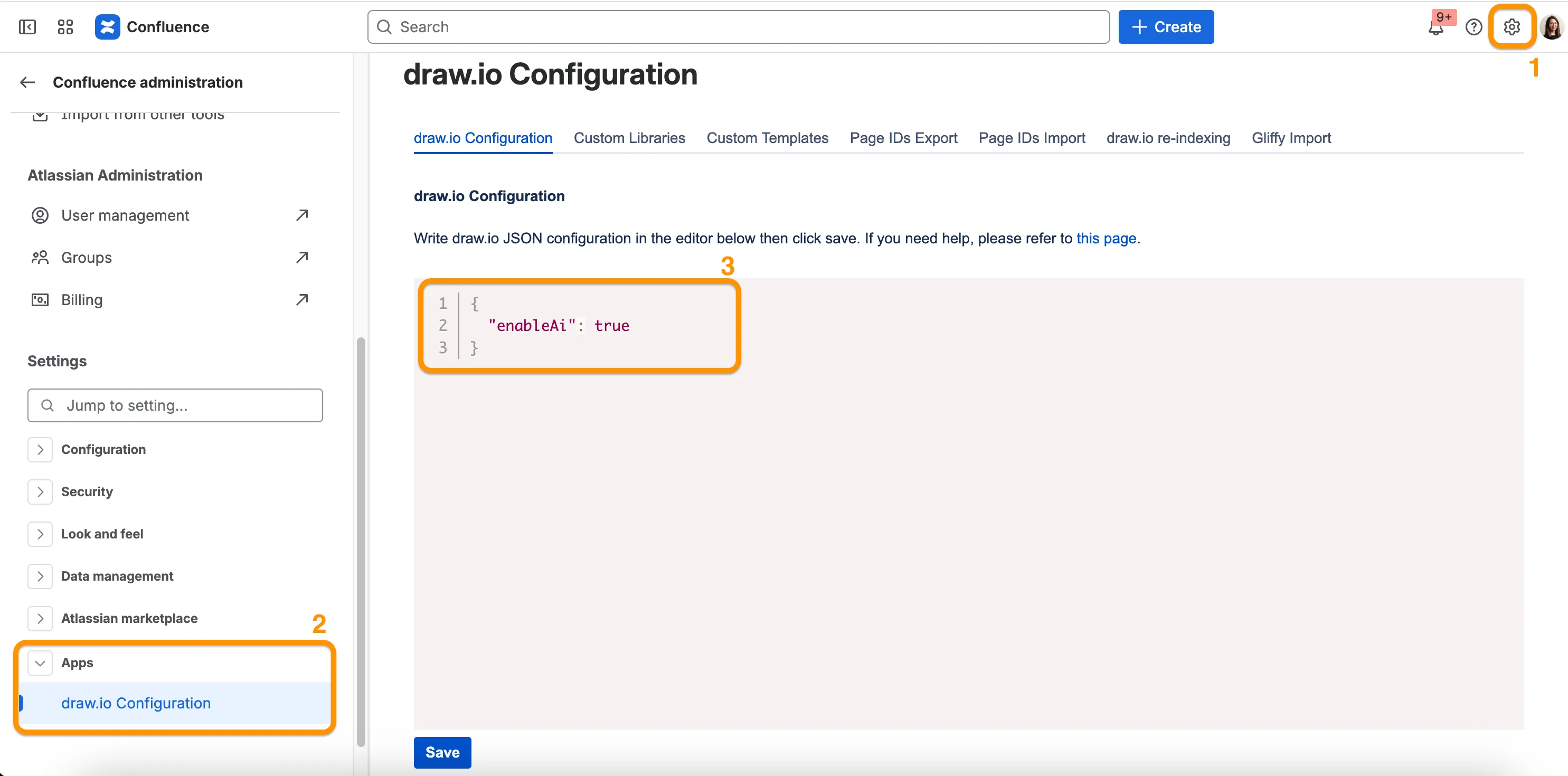This screenshot has height=776, width=1568.
Task: Open Confluence settings gear
Action: [x=1512, y=27]
